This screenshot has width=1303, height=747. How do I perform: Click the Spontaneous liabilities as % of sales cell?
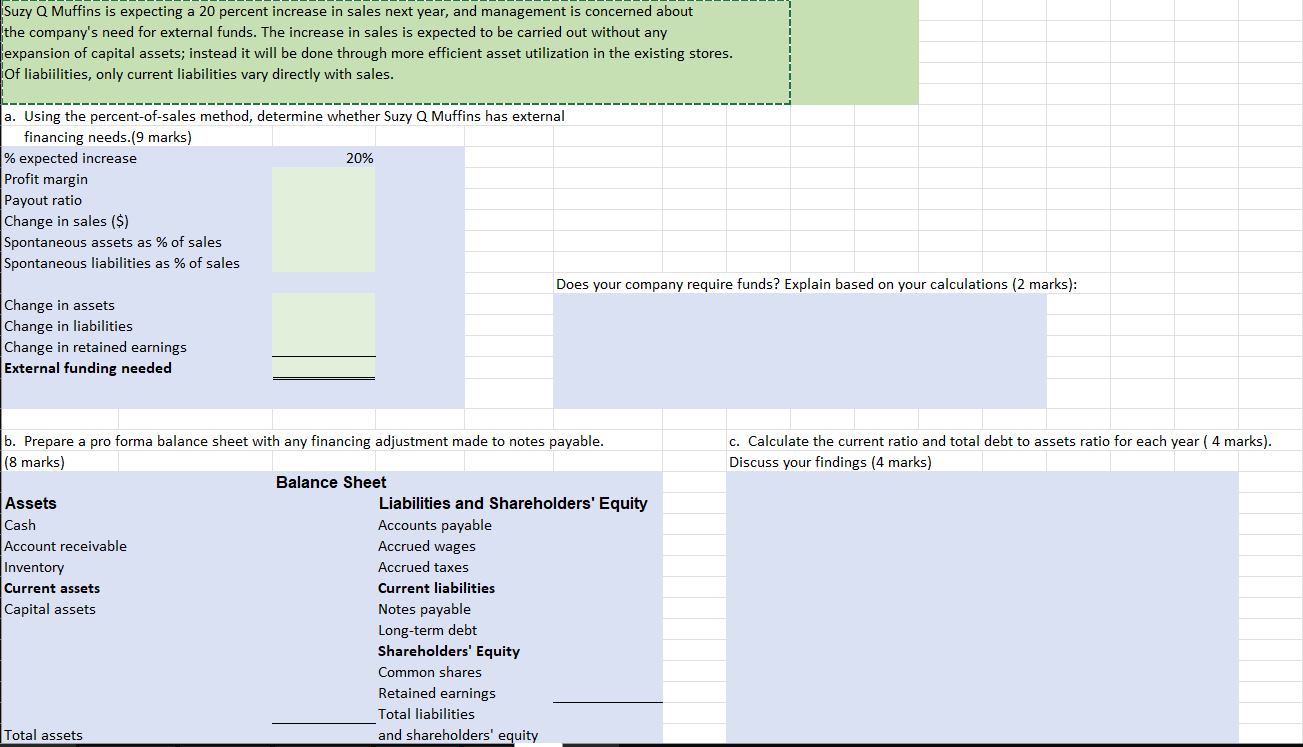(x=323, y=263)
